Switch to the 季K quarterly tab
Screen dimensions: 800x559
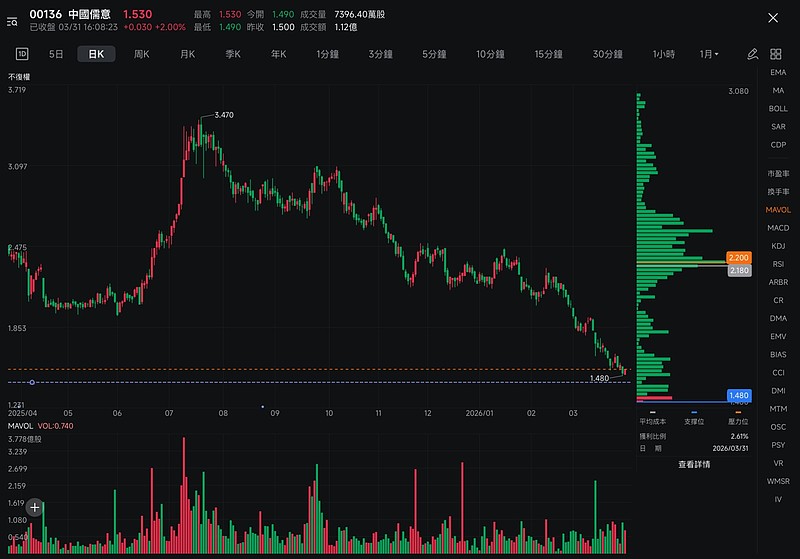tap(233, 54)
